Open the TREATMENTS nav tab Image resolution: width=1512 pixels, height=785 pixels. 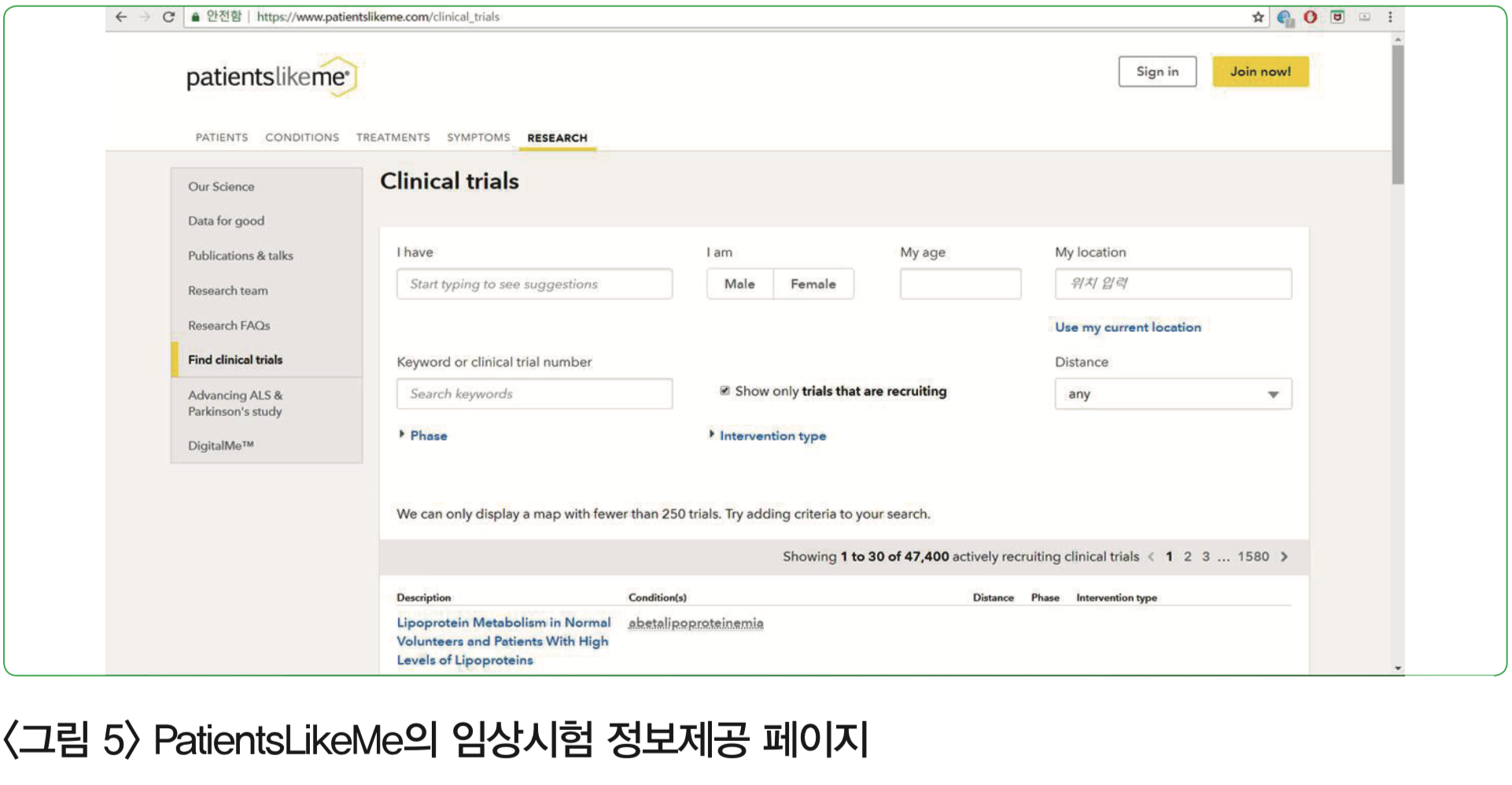click(393, 138)
